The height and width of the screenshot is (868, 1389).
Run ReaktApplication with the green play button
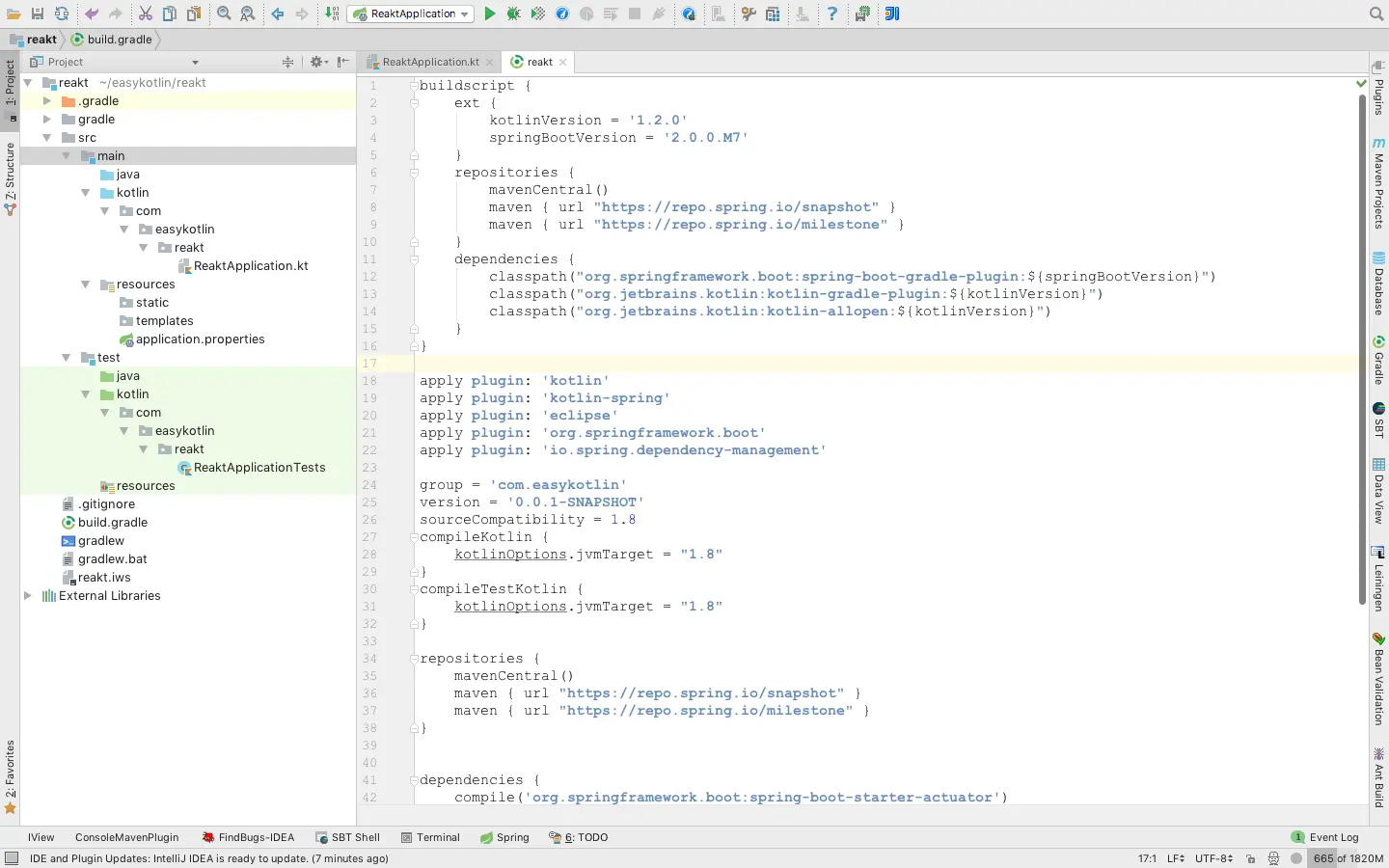[x=490, y=14]
